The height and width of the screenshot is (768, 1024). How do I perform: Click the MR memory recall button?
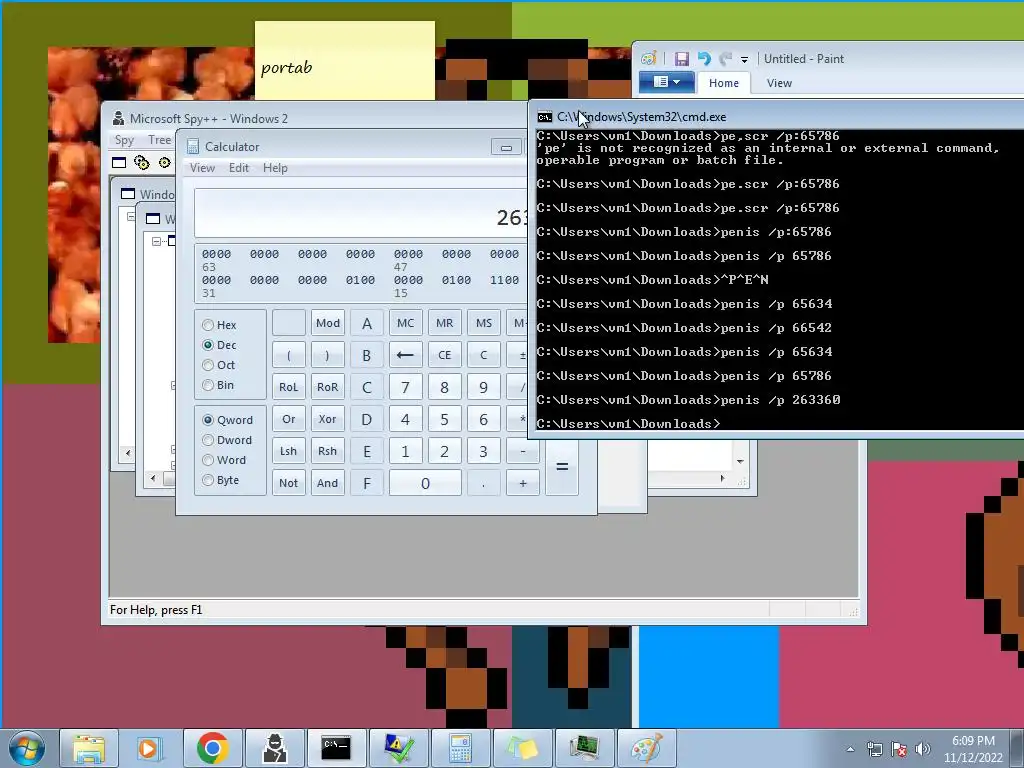445,323
